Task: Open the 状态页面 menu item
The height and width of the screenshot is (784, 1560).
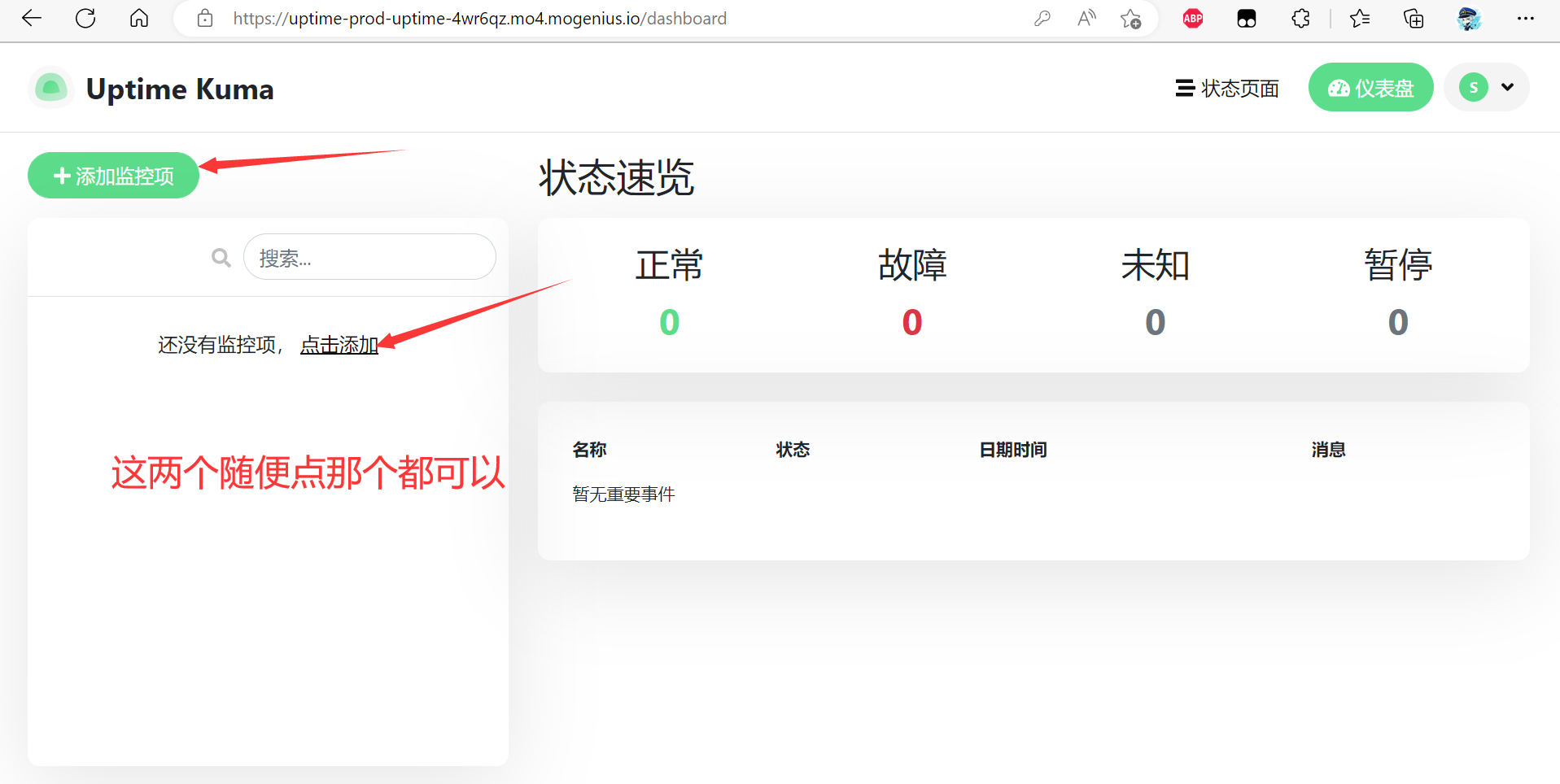Action: [x=1227, y=88]
